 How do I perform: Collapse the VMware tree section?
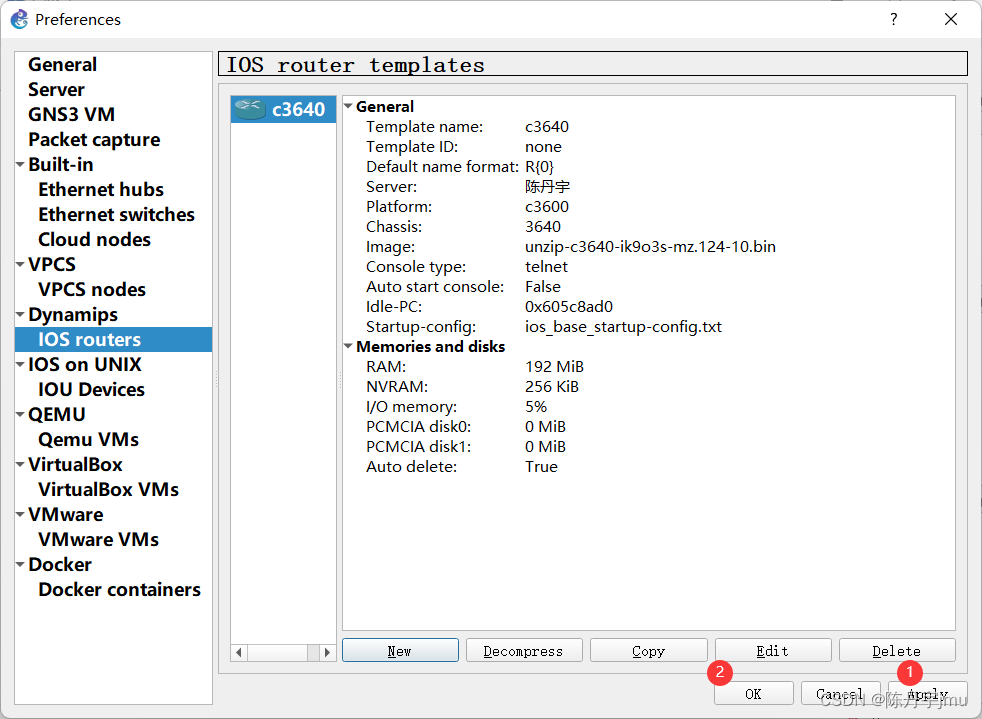pos(21,515)
